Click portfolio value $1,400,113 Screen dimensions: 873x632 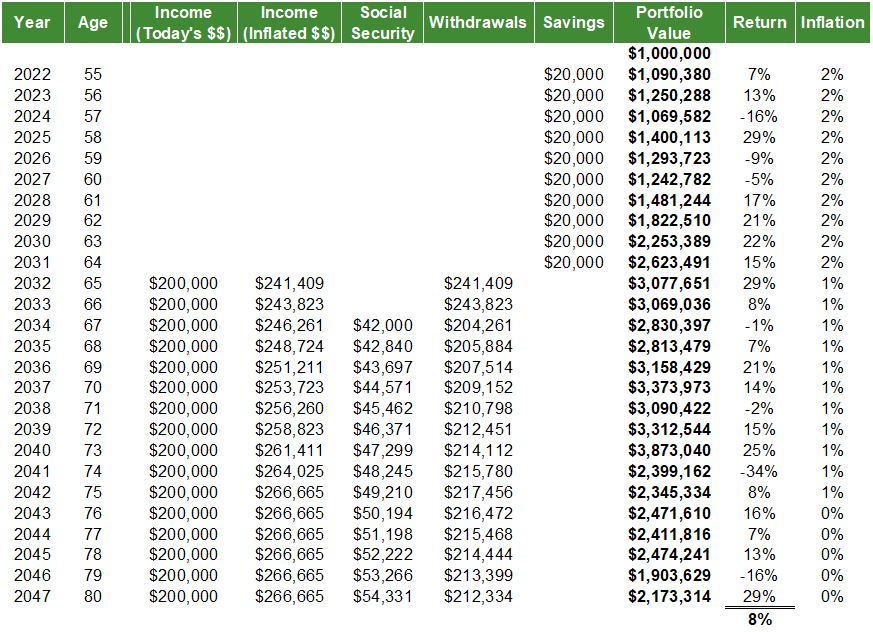coord(669,138)
